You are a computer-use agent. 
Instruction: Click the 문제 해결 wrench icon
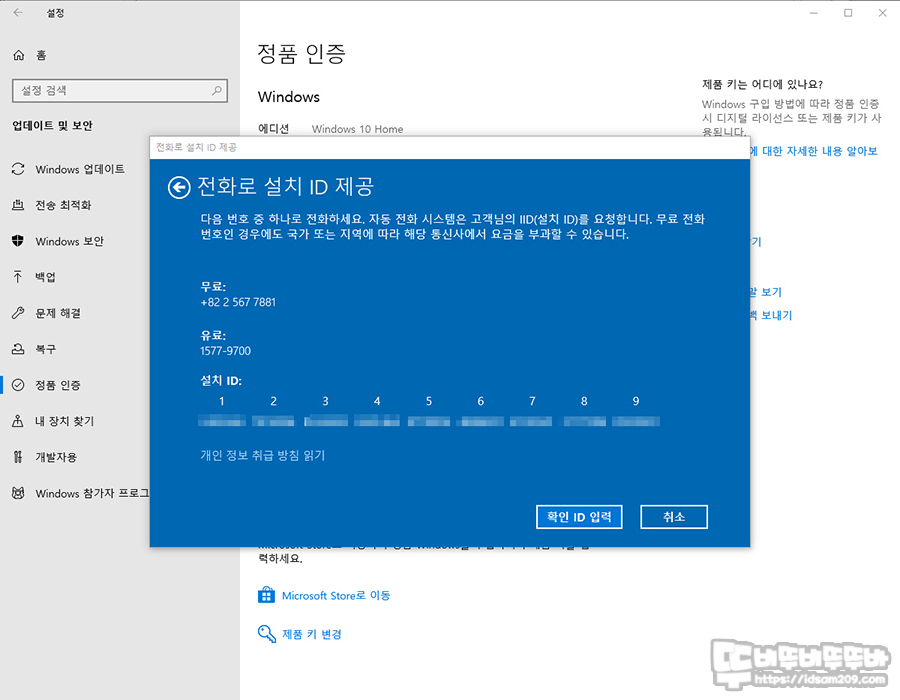[x=18, y=313]
